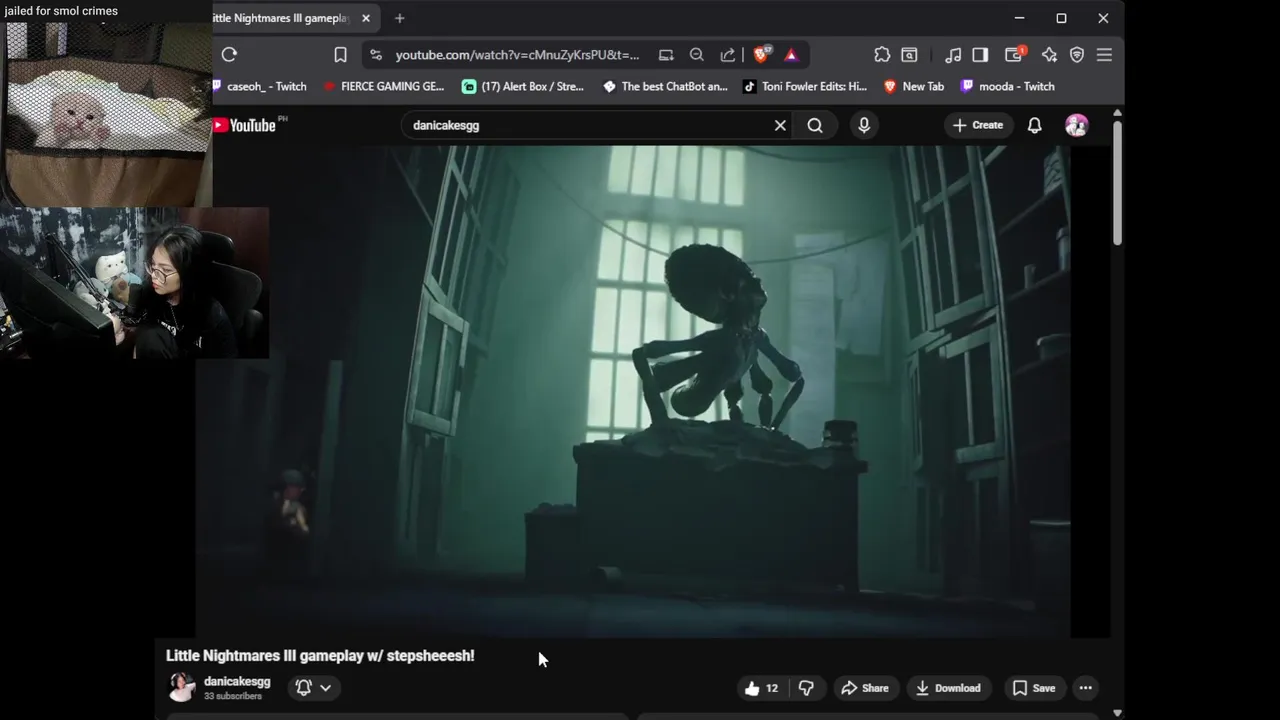
Task: Open the browser hamburger main menu
Action: [x=1104, y=55]
